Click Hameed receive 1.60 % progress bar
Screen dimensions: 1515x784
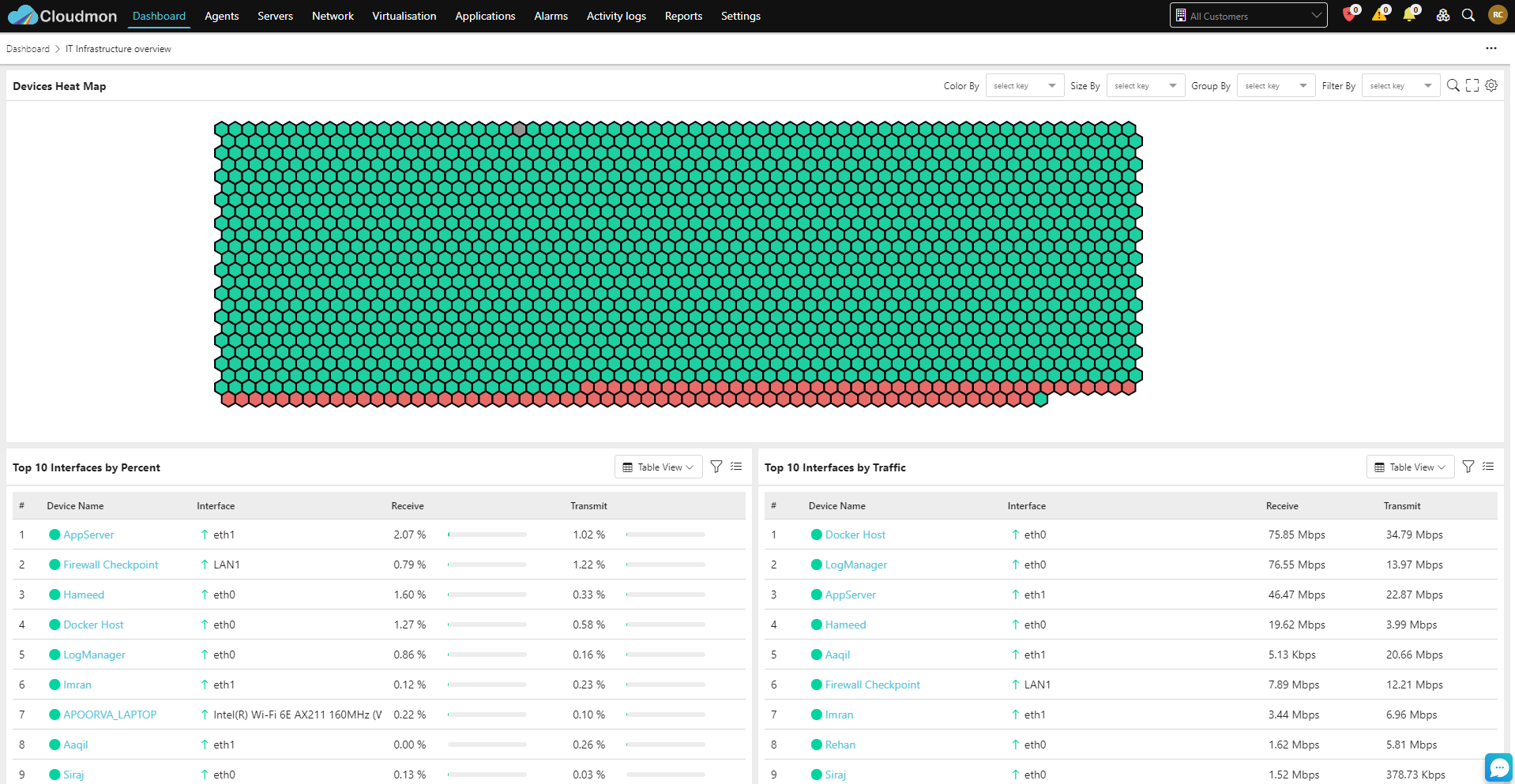click(487, 595)
